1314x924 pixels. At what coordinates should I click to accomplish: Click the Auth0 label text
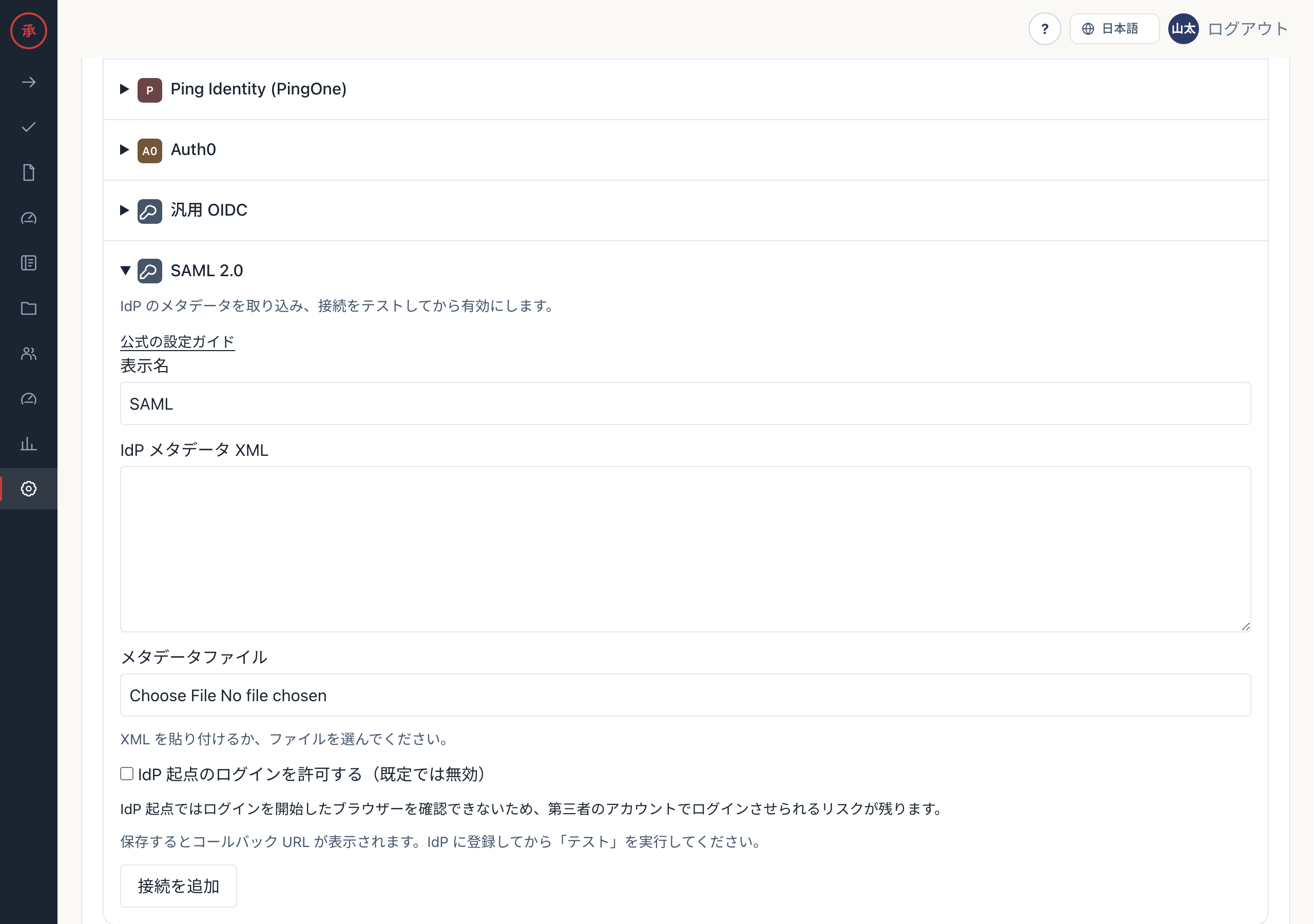click(194, 149)
